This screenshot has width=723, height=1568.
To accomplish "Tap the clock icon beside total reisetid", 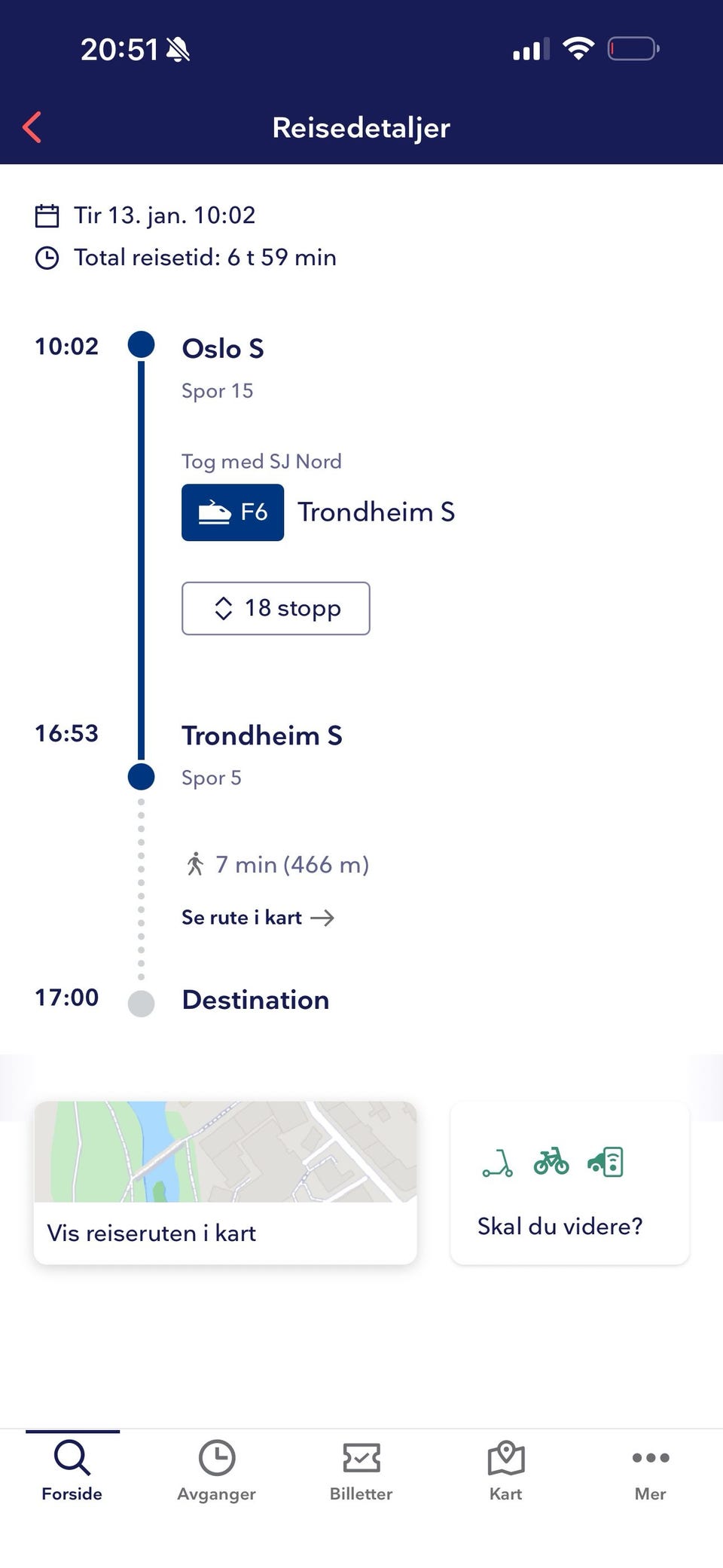I will point(47,258).
